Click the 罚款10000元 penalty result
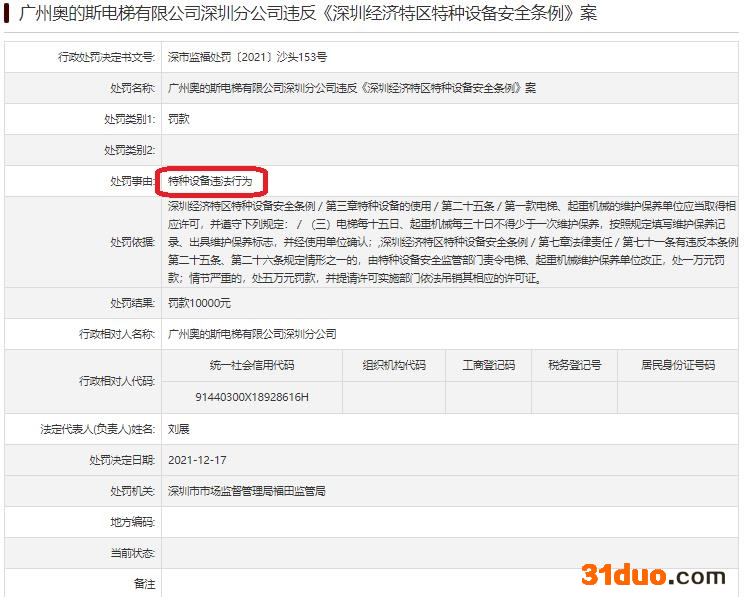The image size is (744, 597). [199, 303]
